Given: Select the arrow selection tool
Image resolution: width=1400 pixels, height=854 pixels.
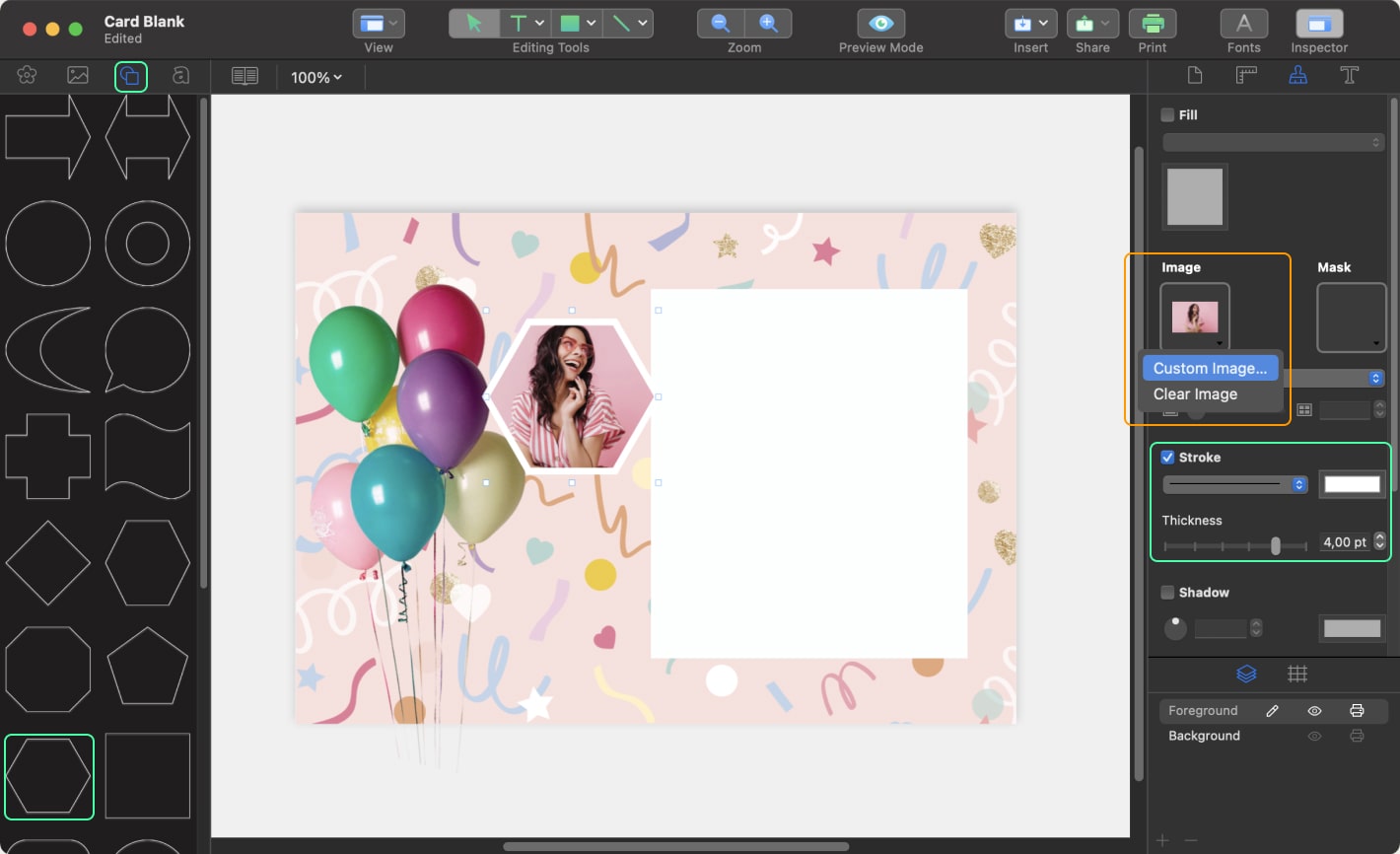Looking at the screenshot, I should click(x=474, y=24).
